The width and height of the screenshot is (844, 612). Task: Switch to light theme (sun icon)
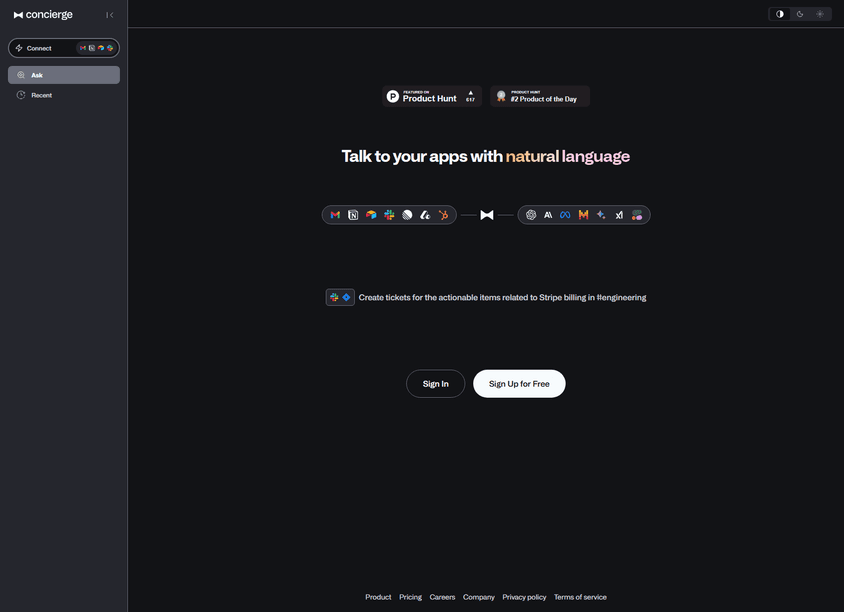820,14
